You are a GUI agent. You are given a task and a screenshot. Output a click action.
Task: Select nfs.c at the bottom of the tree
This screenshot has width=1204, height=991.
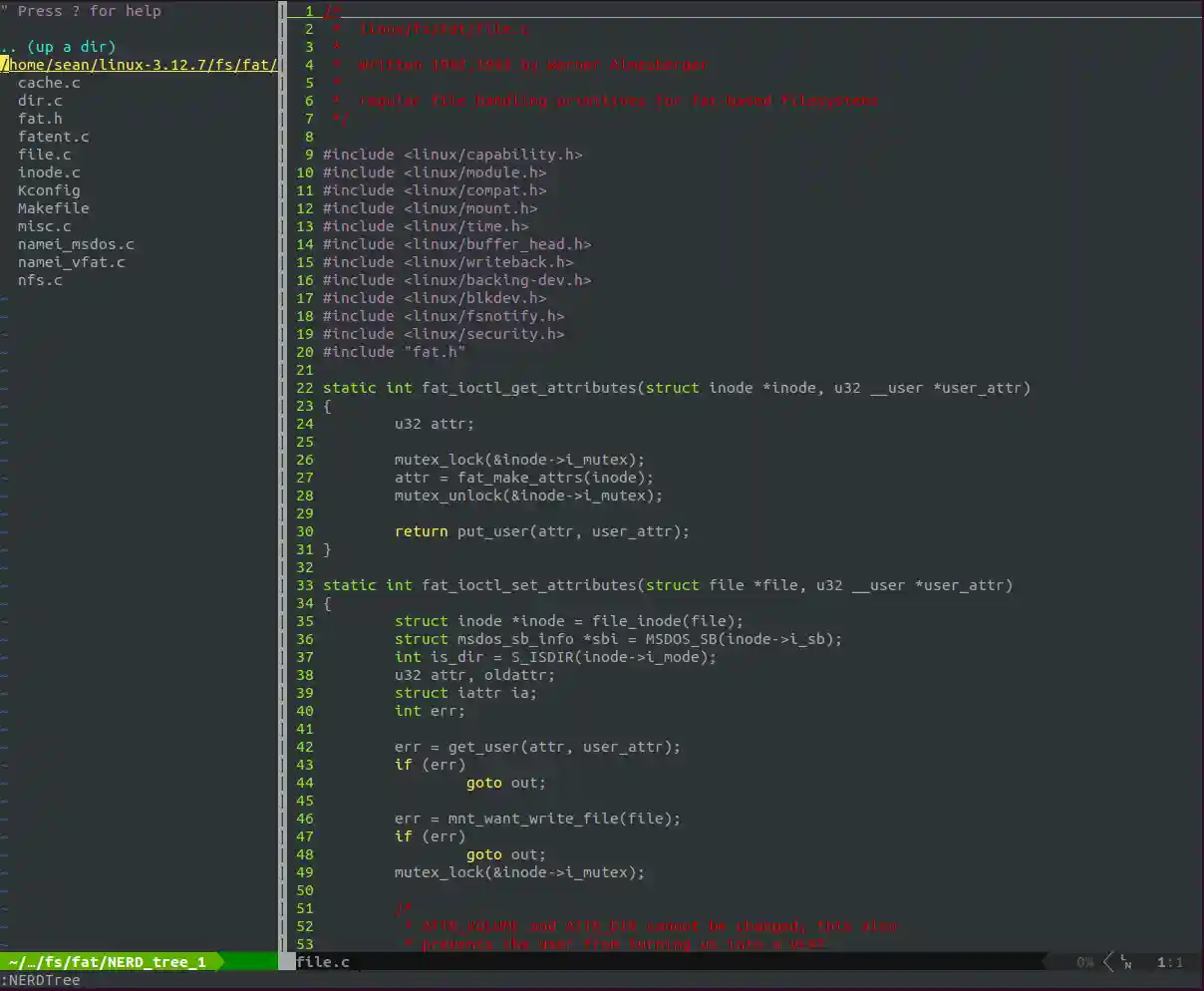coord(39,280)
